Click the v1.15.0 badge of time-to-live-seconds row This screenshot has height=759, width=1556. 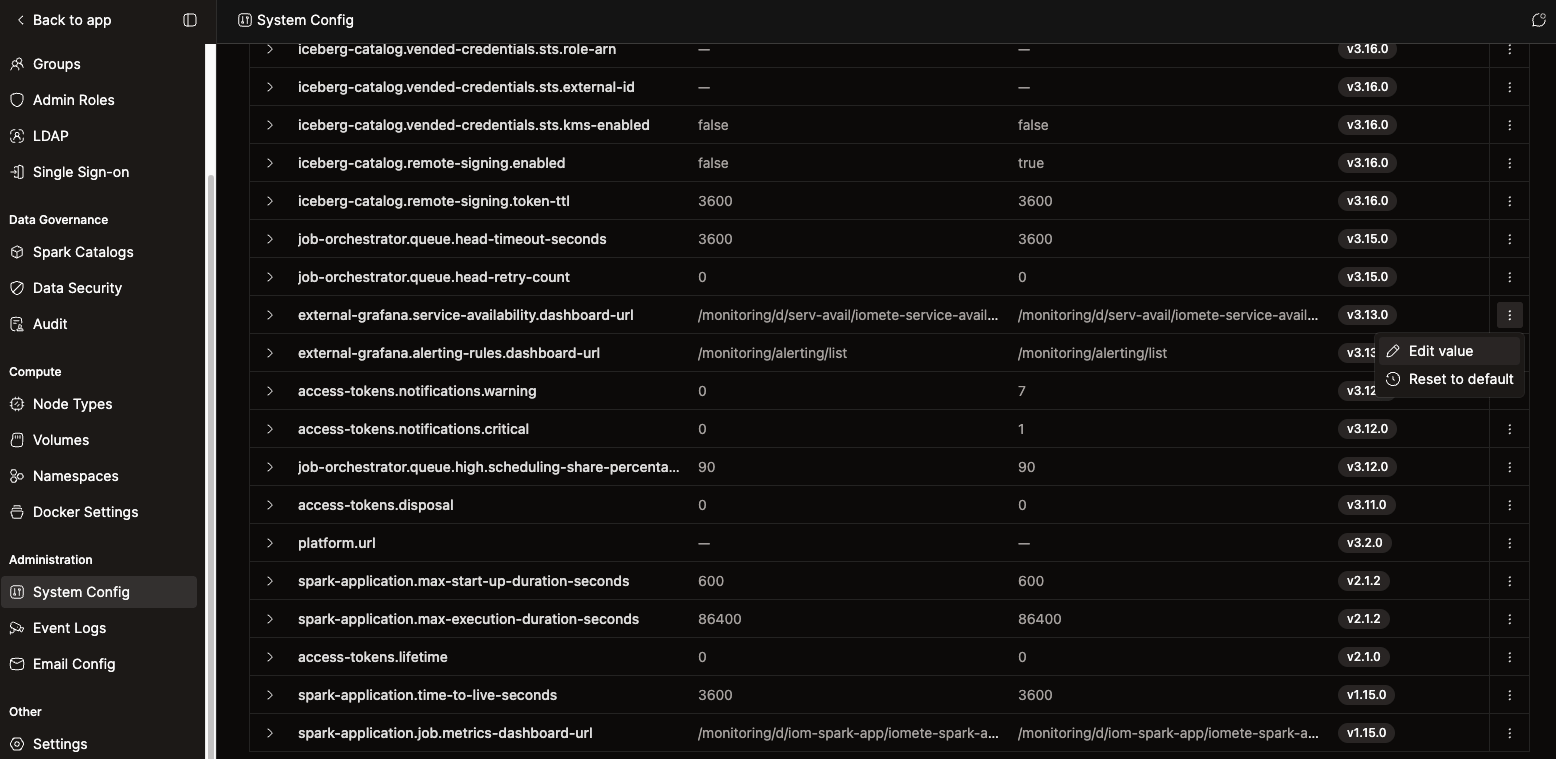pos(1367,695)
